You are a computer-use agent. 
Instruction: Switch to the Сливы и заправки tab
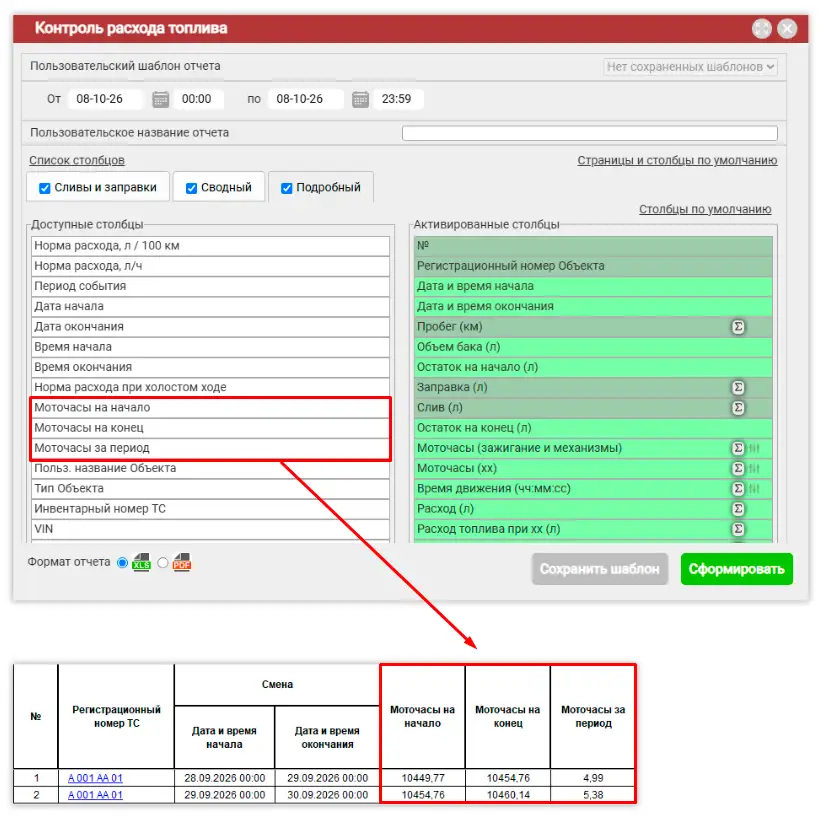[98, 187]
